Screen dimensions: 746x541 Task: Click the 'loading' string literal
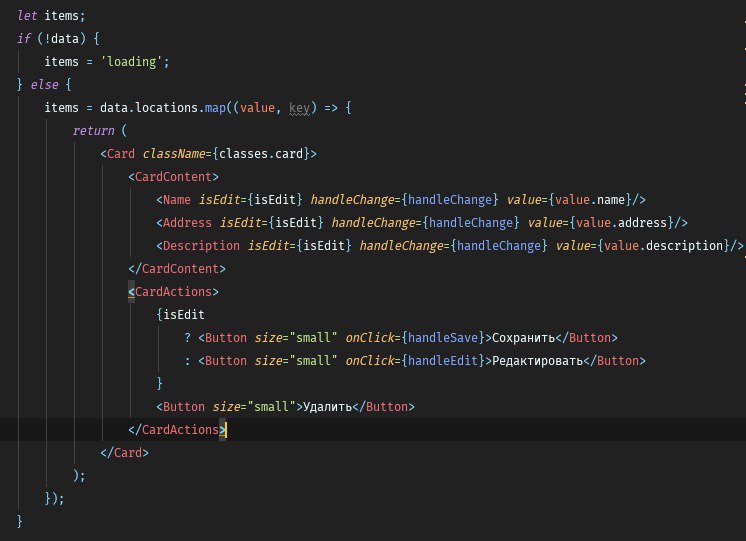(132, 62)
